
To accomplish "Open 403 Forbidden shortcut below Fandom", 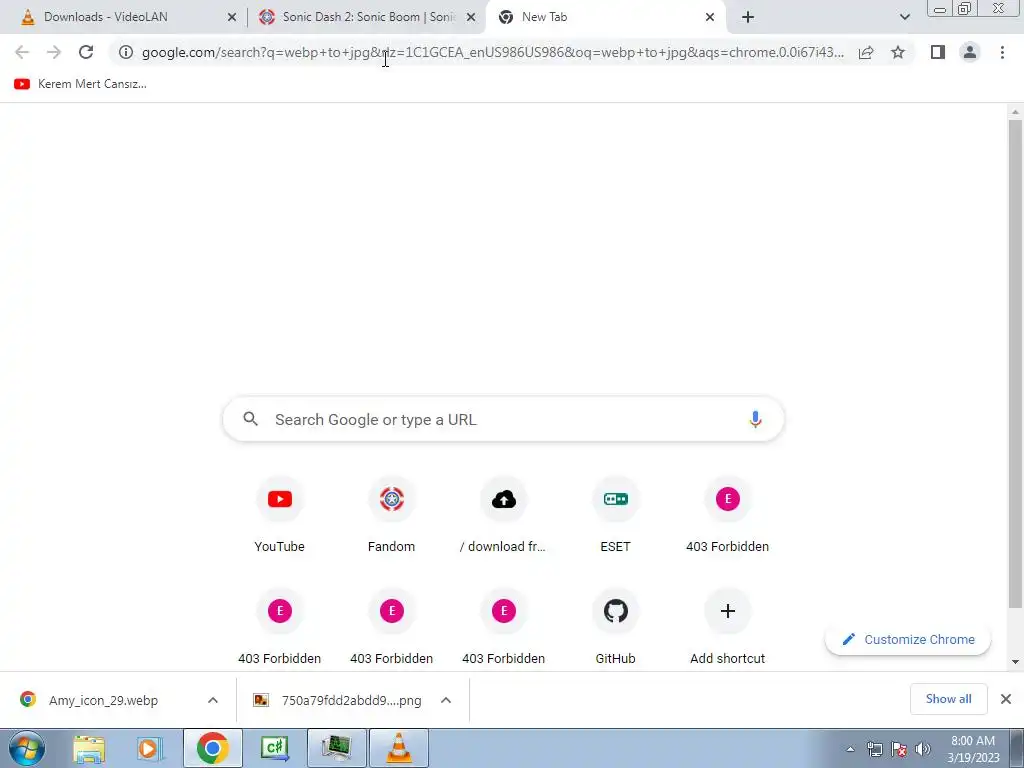I will pyautogui.click(x=391, y=628).
